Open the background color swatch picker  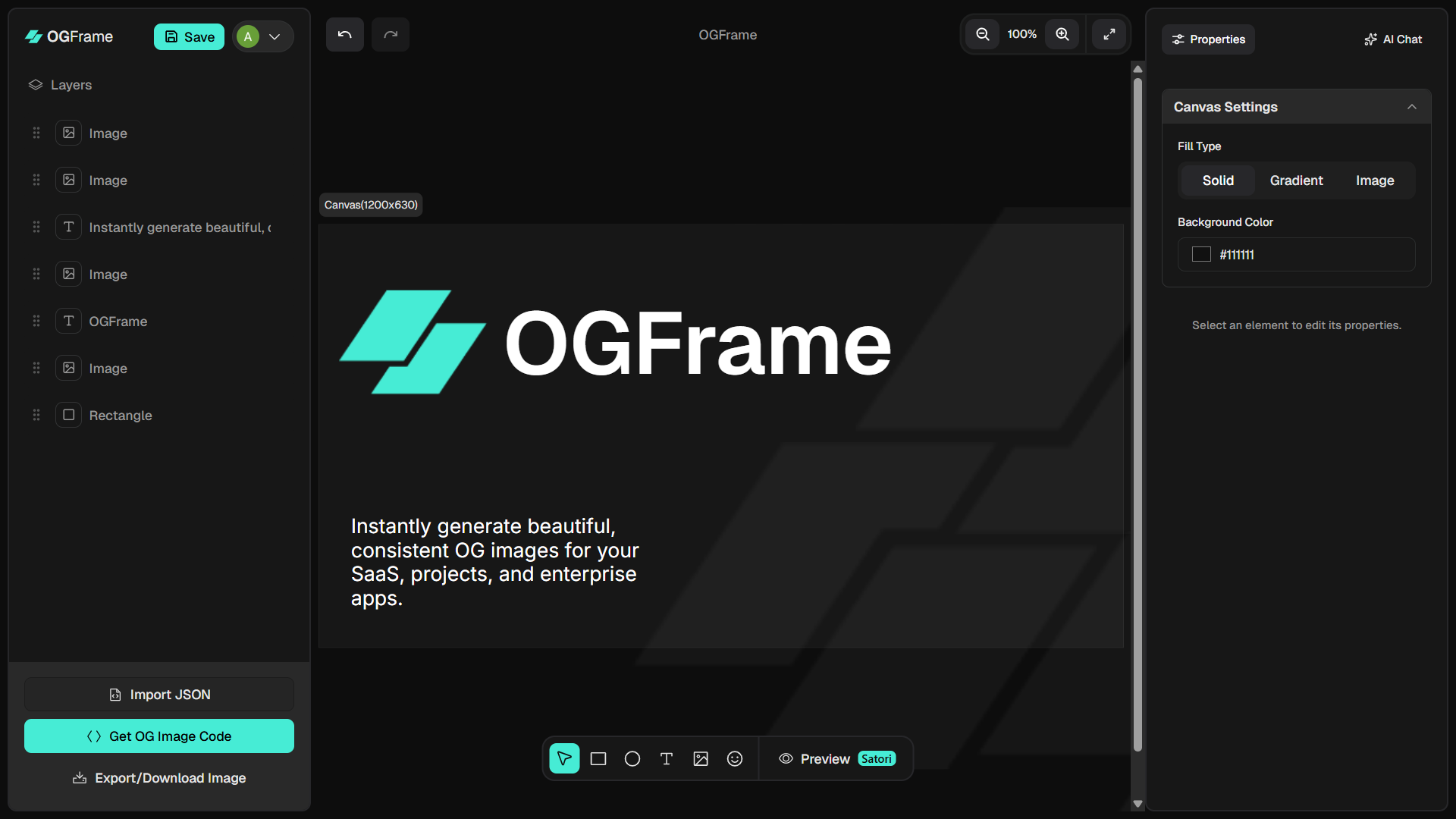pyautogui.click(x=1200, y=254)
